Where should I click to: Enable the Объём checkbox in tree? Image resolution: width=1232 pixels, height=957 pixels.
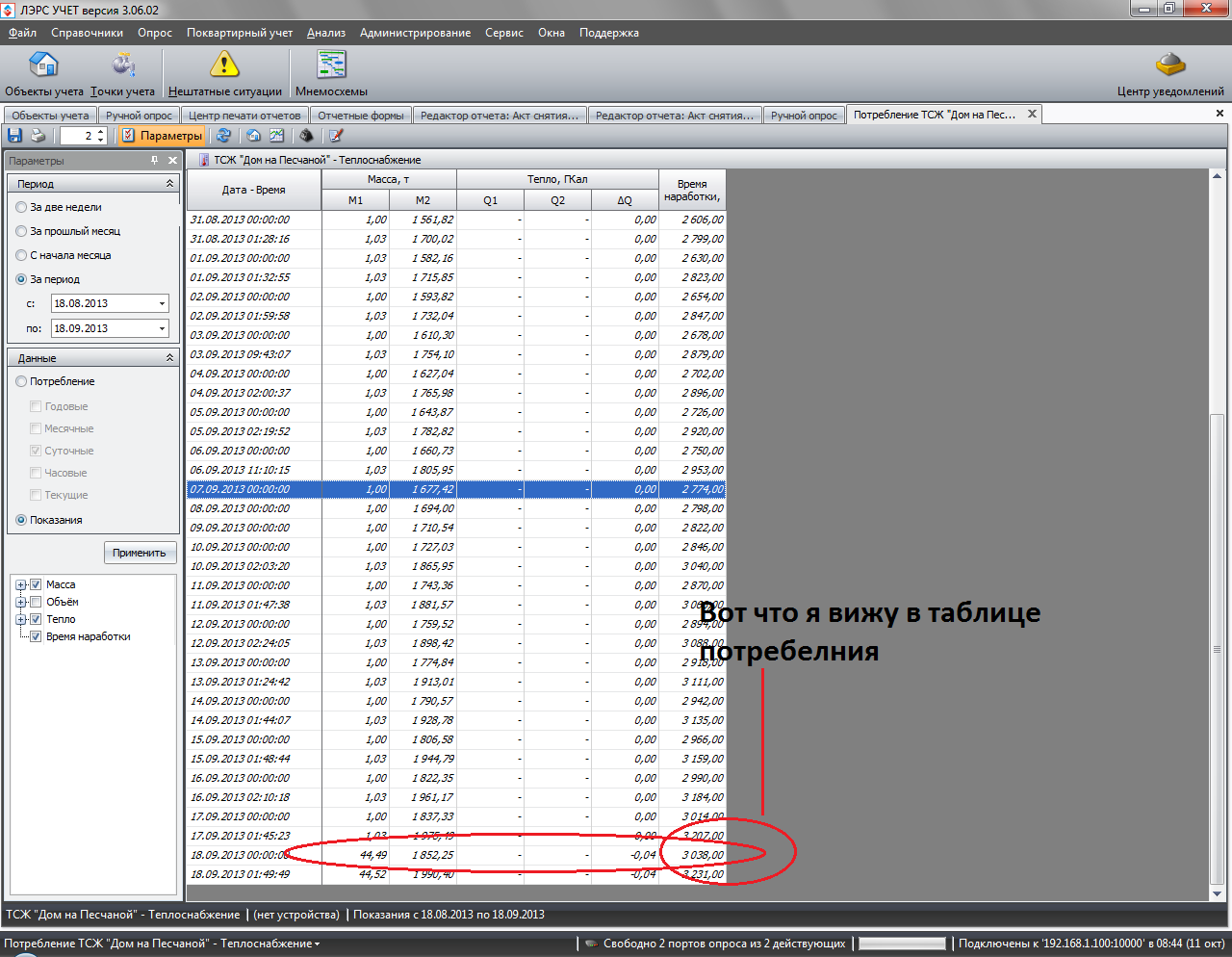tap(36, 602)
